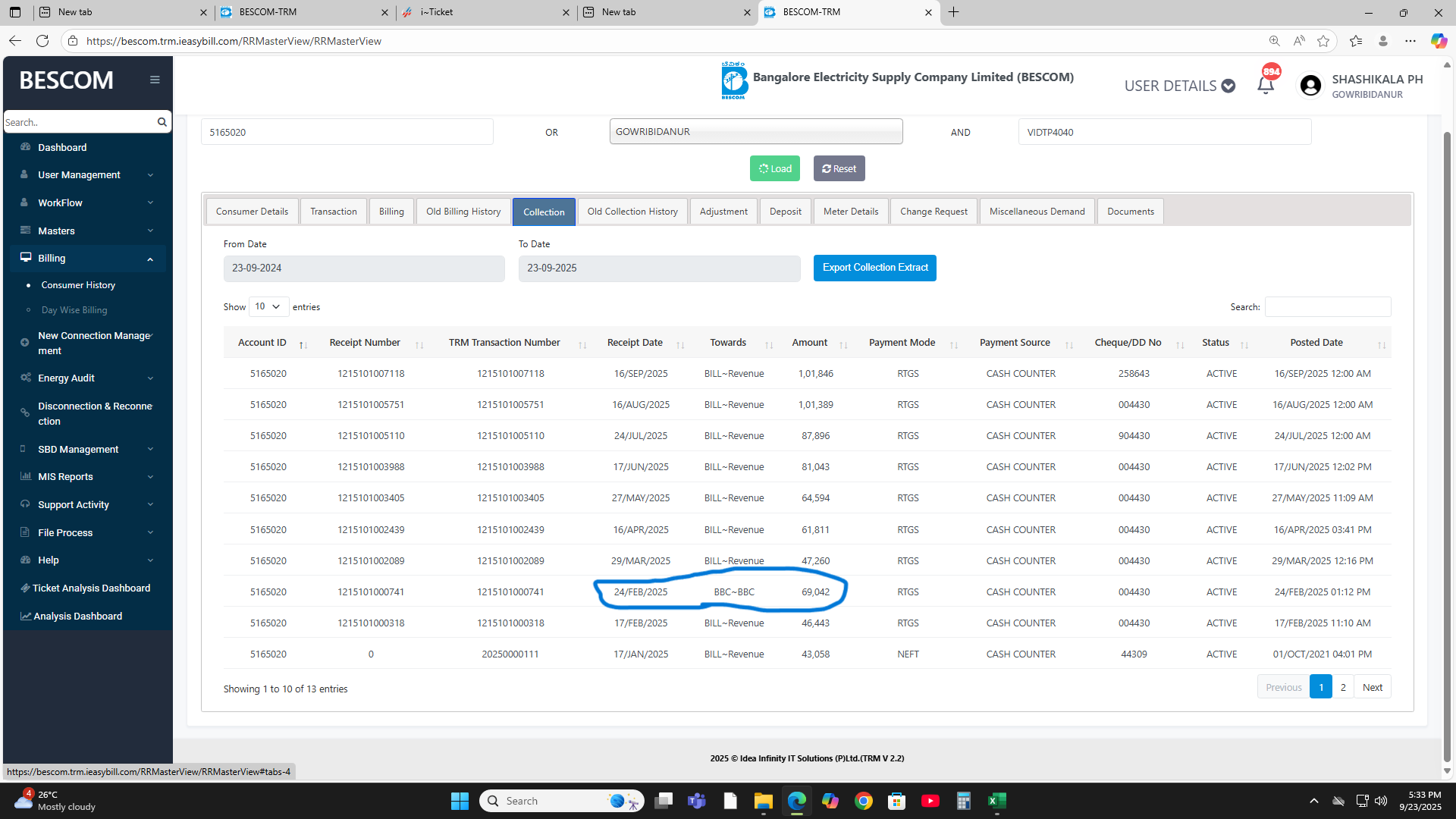Viewport: 1456px width, 819px height.
Task: Add page to favorites star icon
Action: tap(1323, 41)
